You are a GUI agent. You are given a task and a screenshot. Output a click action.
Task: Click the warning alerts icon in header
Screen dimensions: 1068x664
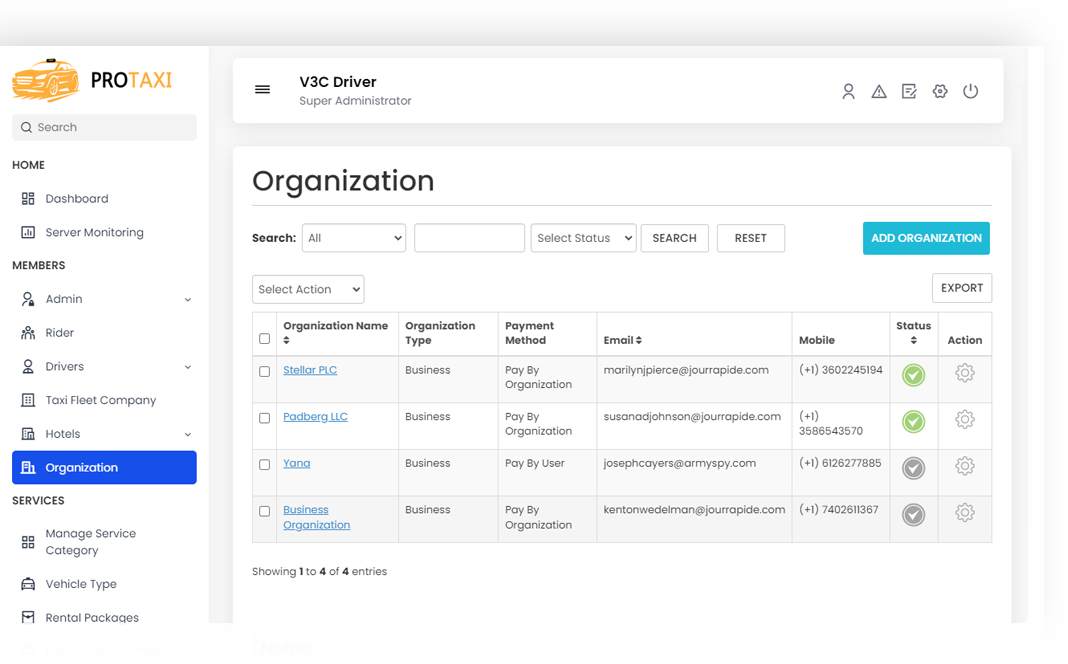878,91
